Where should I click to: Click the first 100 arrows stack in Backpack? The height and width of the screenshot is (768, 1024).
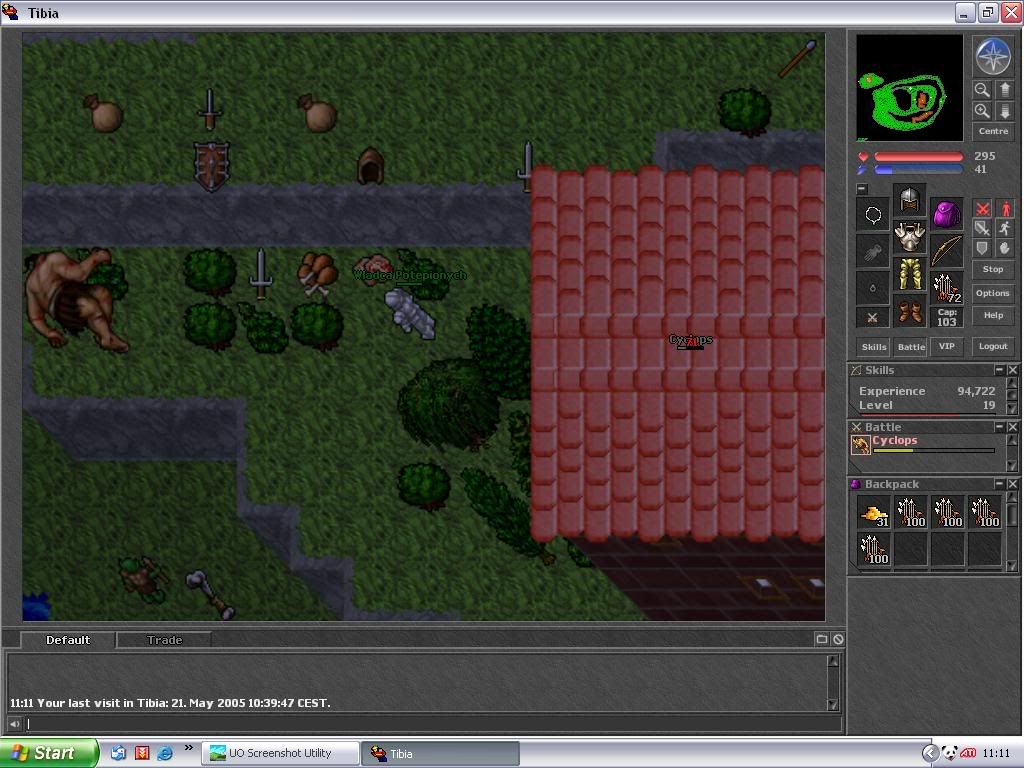(x=910, y=513)
